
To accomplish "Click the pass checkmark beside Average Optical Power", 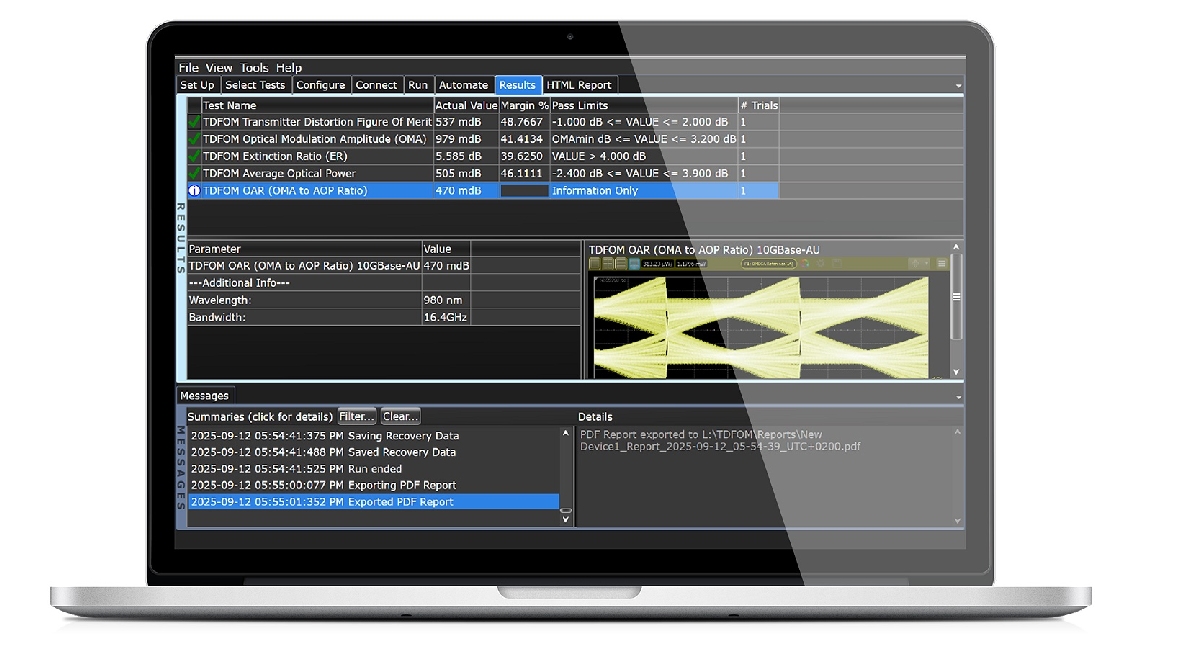I will pyautogui.click(x=194, y=174).
